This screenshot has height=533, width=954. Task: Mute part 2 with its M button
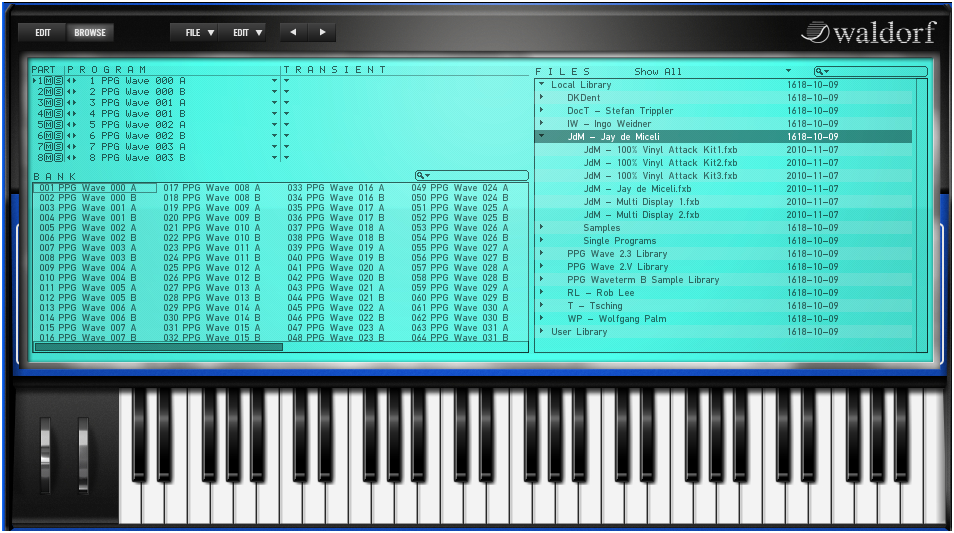pos(49,92)
